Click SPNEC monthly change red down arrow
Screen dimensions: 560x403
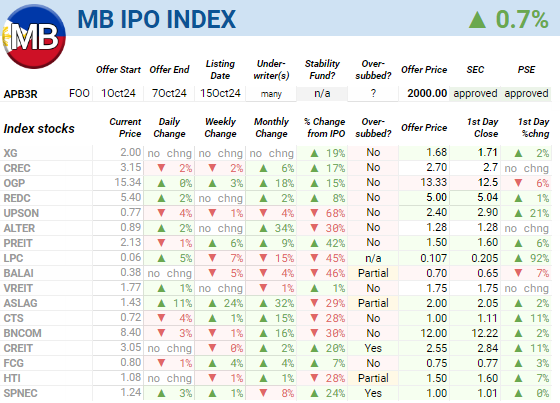[x=263, y=393]
